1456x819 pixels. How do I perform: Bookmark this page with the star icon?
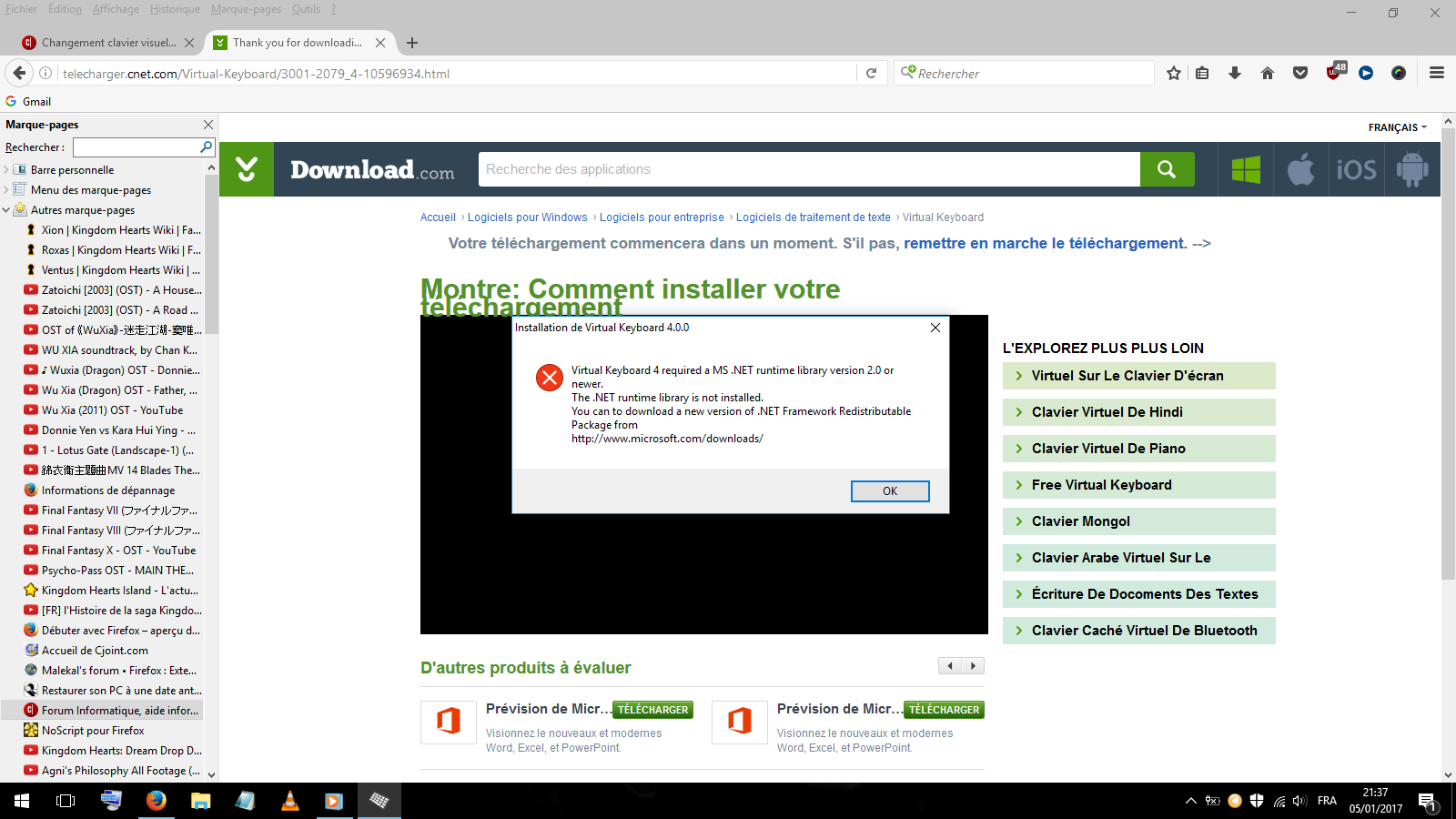(1174, 73)
